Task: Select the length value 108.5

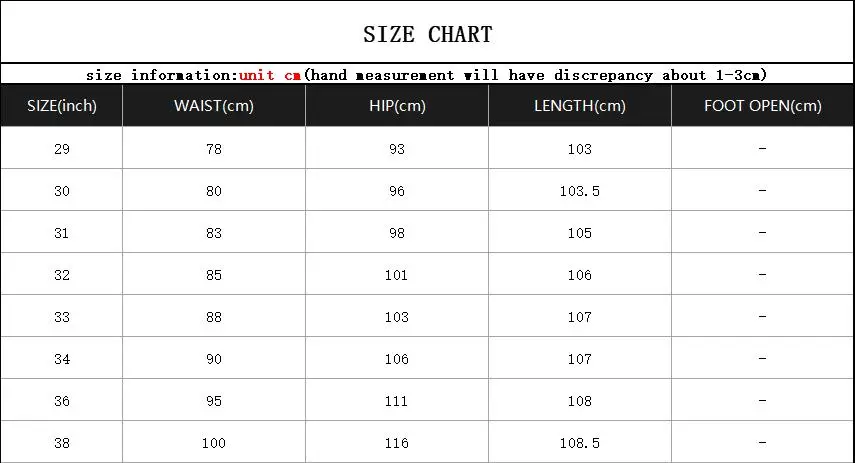Action: pos(580,443)
